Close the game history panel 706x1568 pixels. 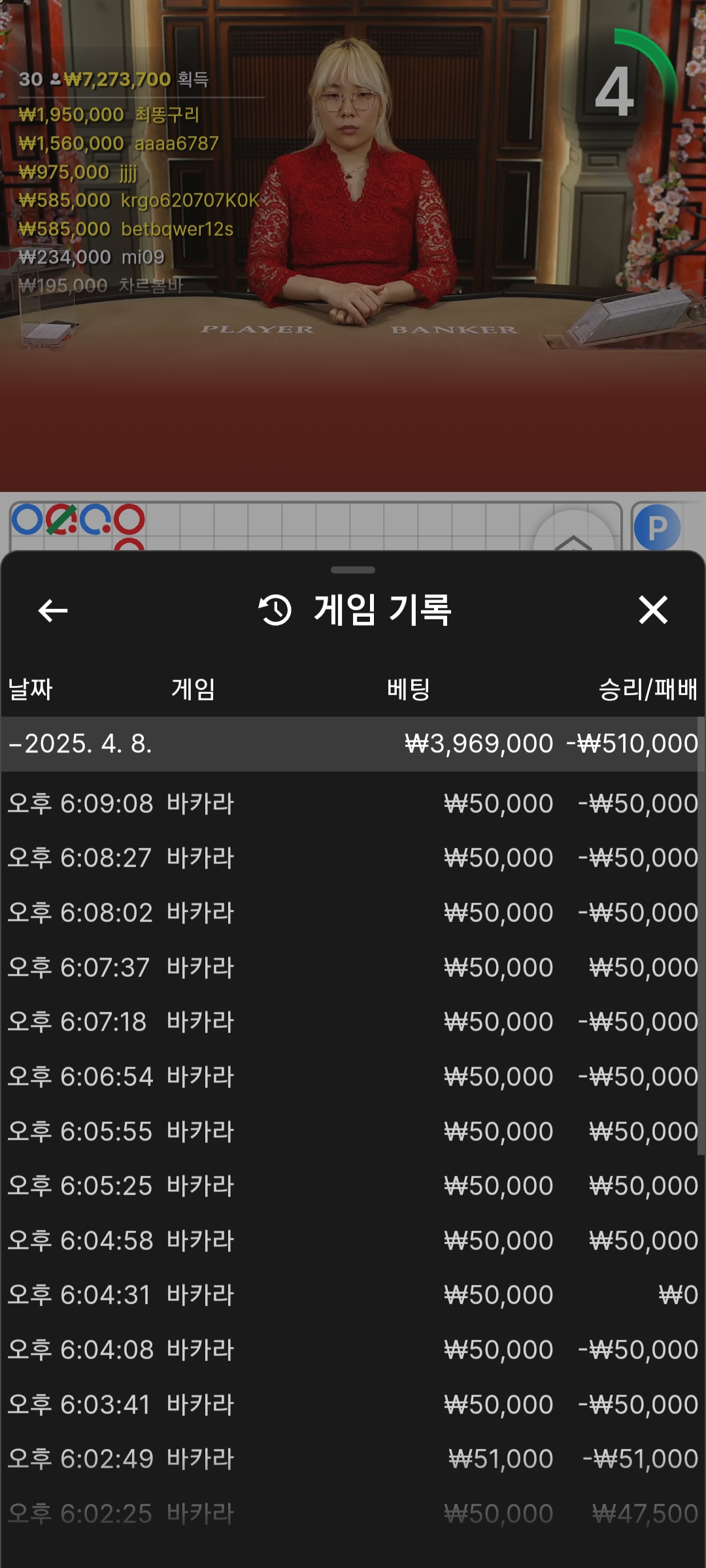point(652,610)
